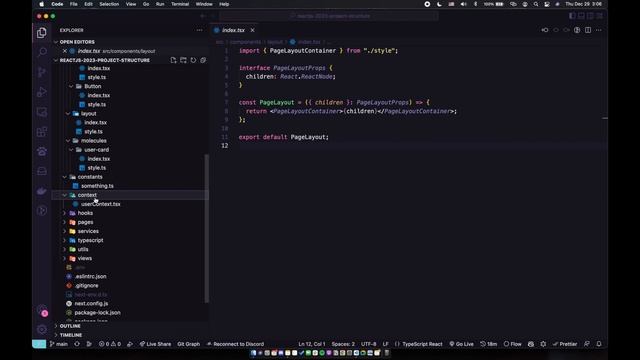This screenshot has width=640, height=360.
Task: Click Ln 12, Col 1 cursor position
Action: pyautogui.click(x=312, y=344)
